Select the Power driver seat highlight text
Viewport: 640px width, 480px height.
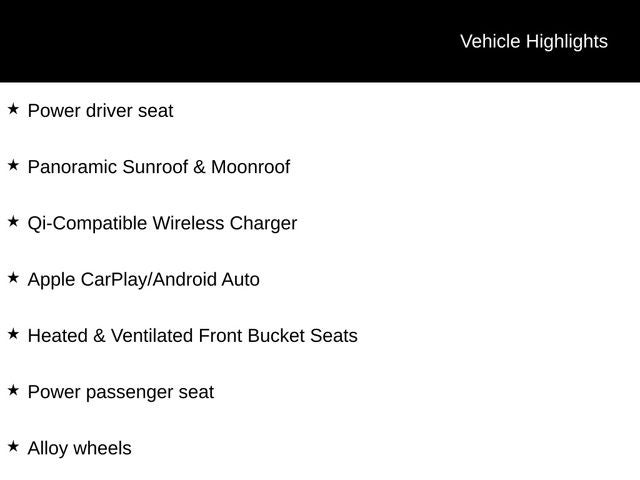(100, 111)
